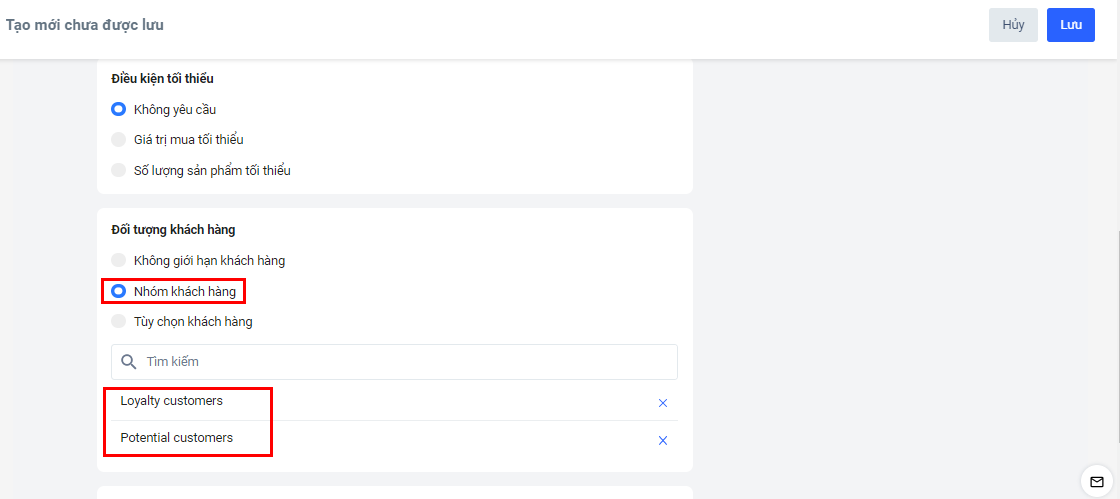1120x499 pixels.
Task: Select the Nhóm khách hàng radio button
Action: pos(119,292)
